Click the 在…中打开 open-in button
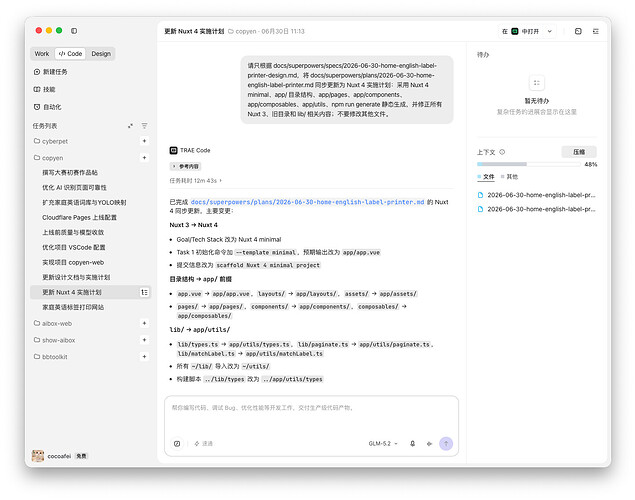The height and width of the screenshot is (500, 635). [x=521, y=31]
